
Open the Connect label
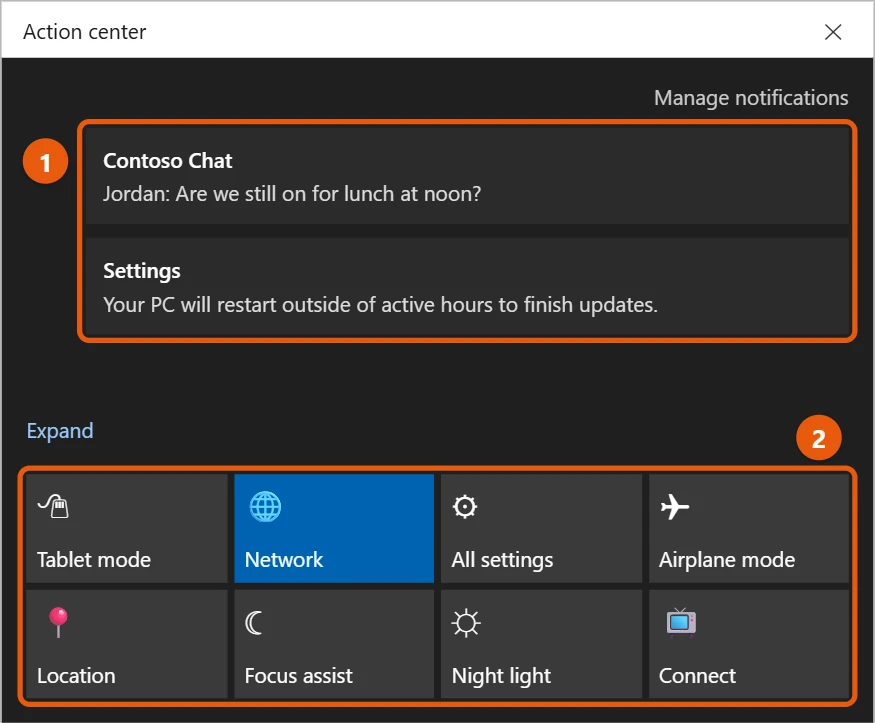pyautogui.click(x=697, y=676)
